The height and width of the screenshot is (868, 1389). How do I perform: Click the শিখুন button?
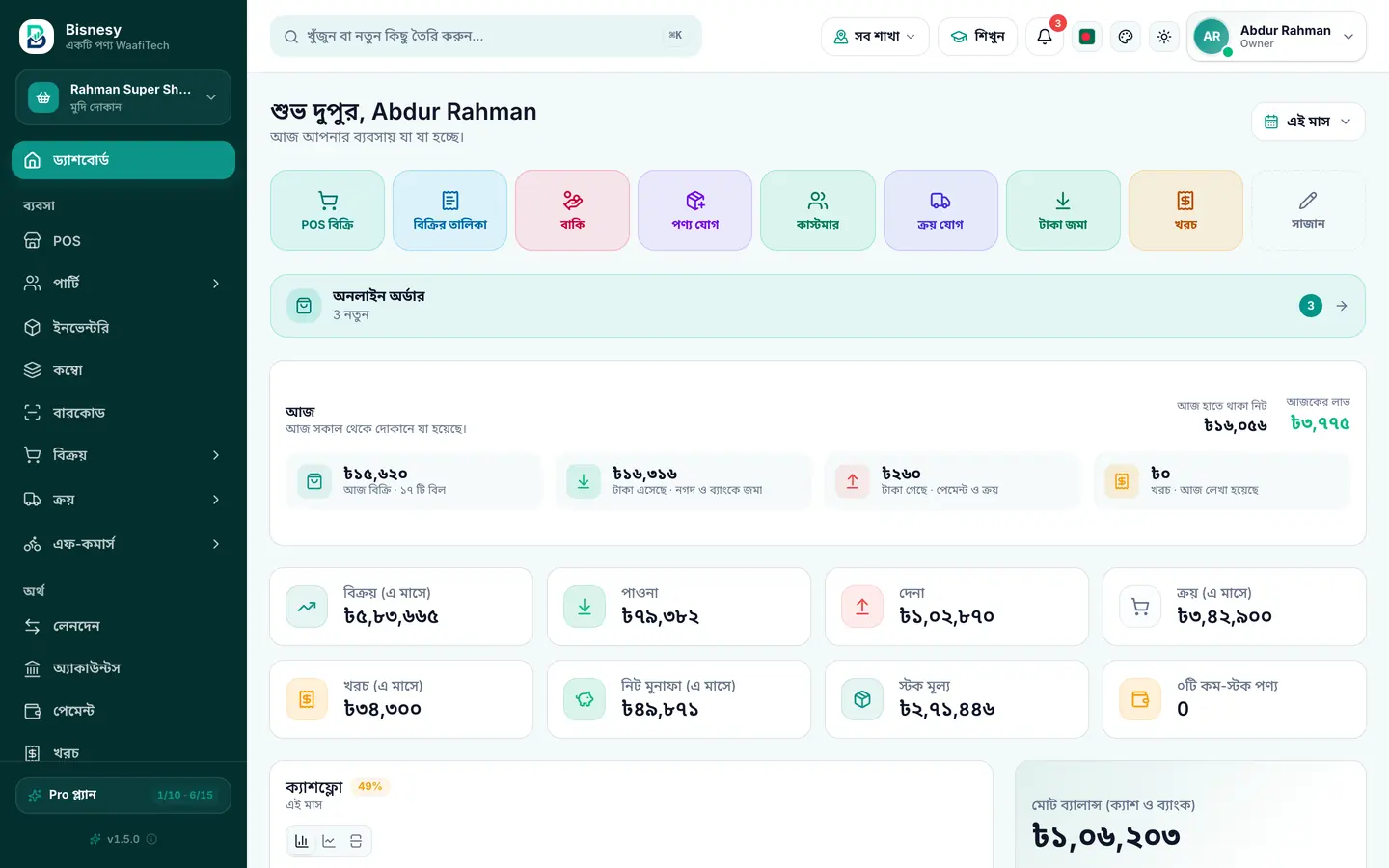coord(977,37)
